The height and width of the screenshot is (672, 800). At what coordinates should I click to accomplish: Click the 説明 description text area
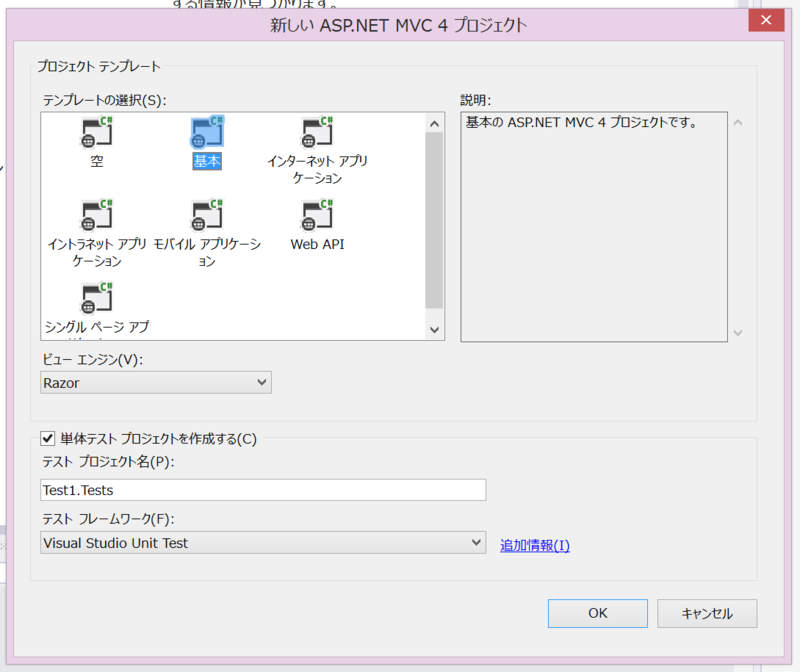[x=592, y=225]
